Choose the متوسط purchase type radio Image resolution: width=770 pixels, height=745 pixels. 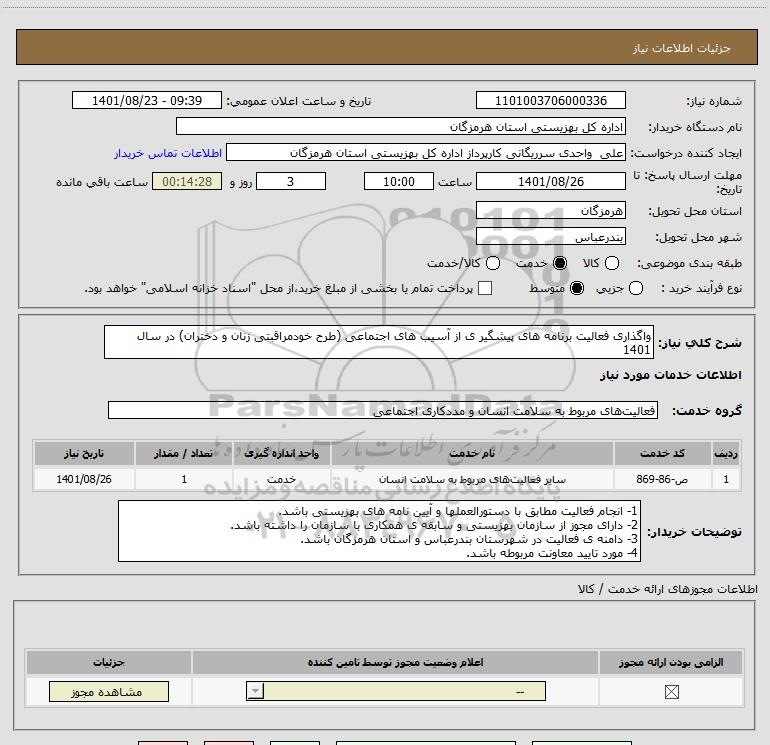point(577,288)
